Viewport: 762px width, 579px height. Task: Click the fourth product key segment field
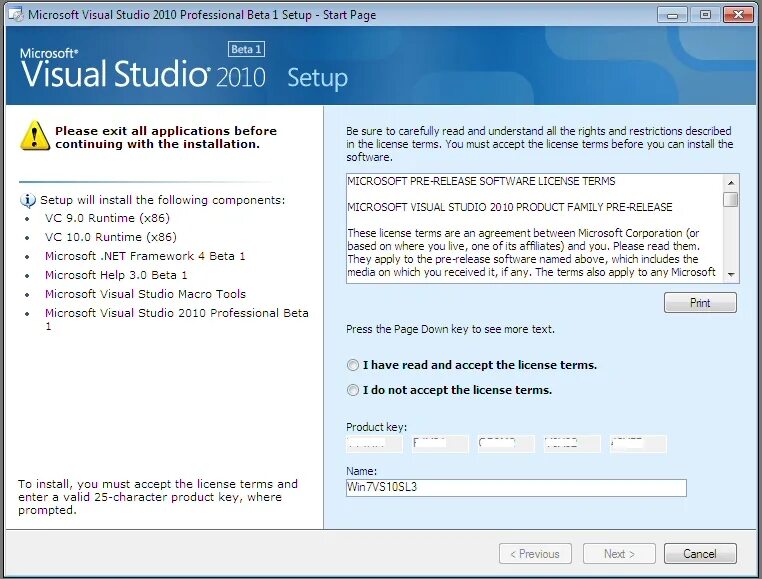(x=572, y=444)
